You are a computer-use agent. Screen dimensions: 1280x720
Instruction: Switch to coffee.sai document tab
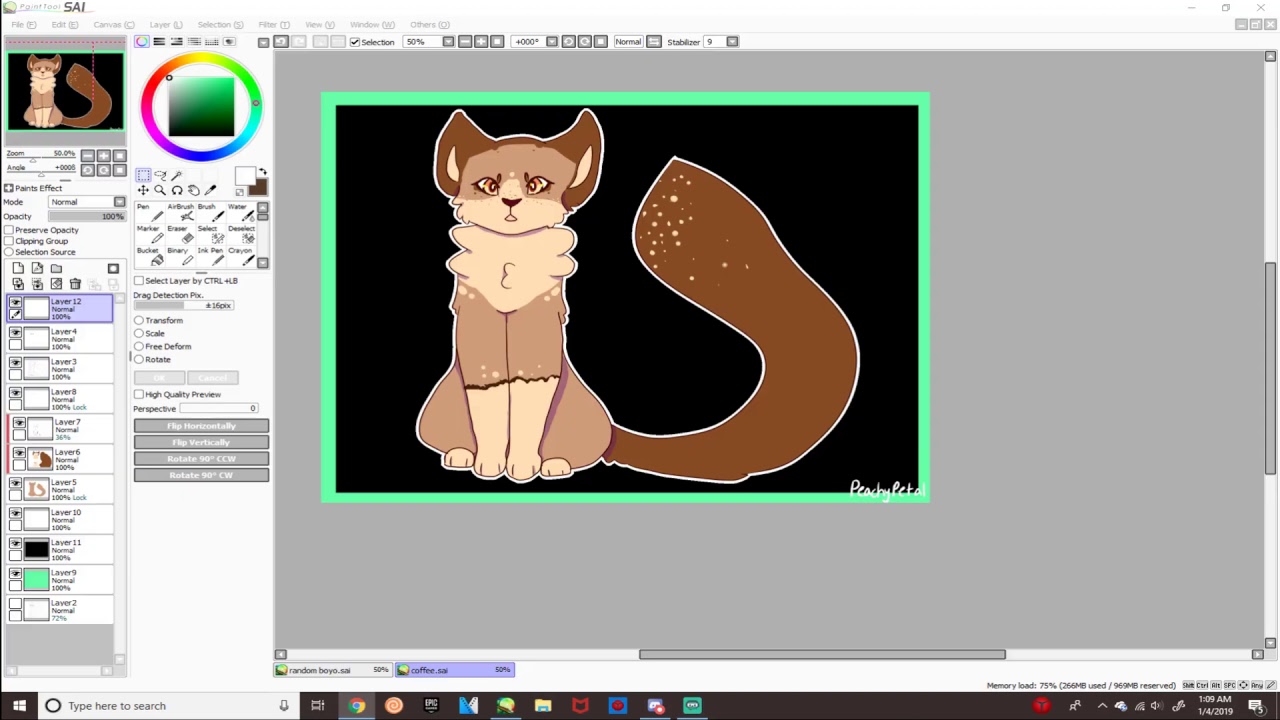(454, 670)
